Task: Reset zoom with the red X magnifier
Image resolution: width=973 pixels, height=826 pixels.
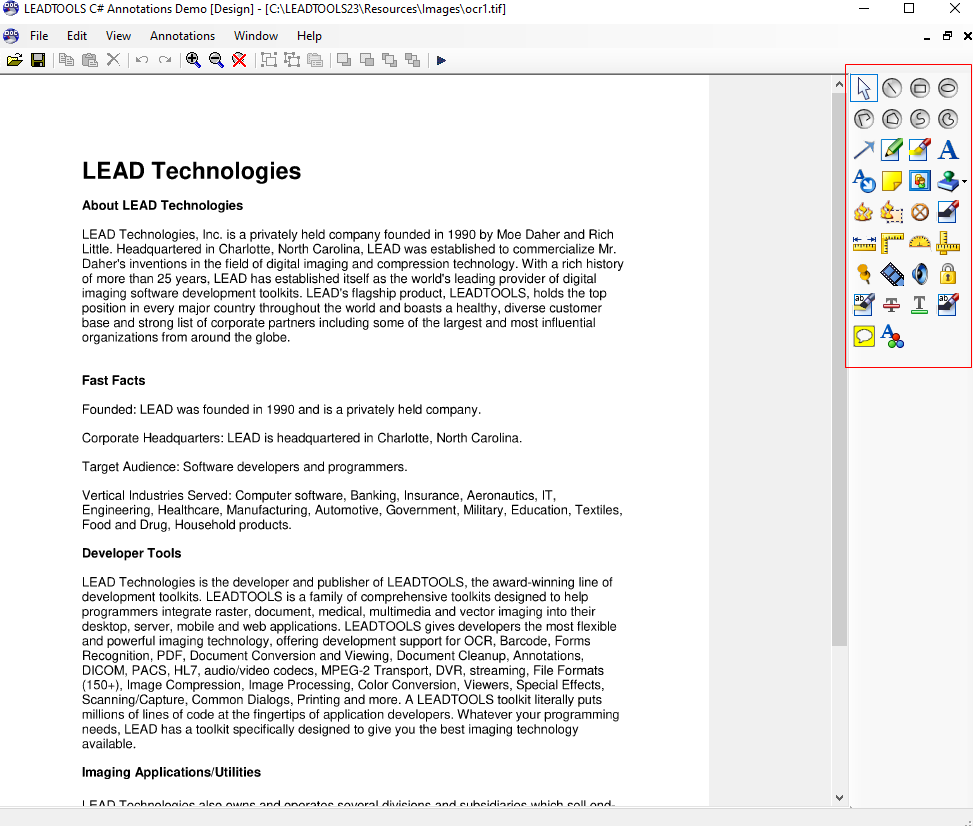Action: click(239, 60)
